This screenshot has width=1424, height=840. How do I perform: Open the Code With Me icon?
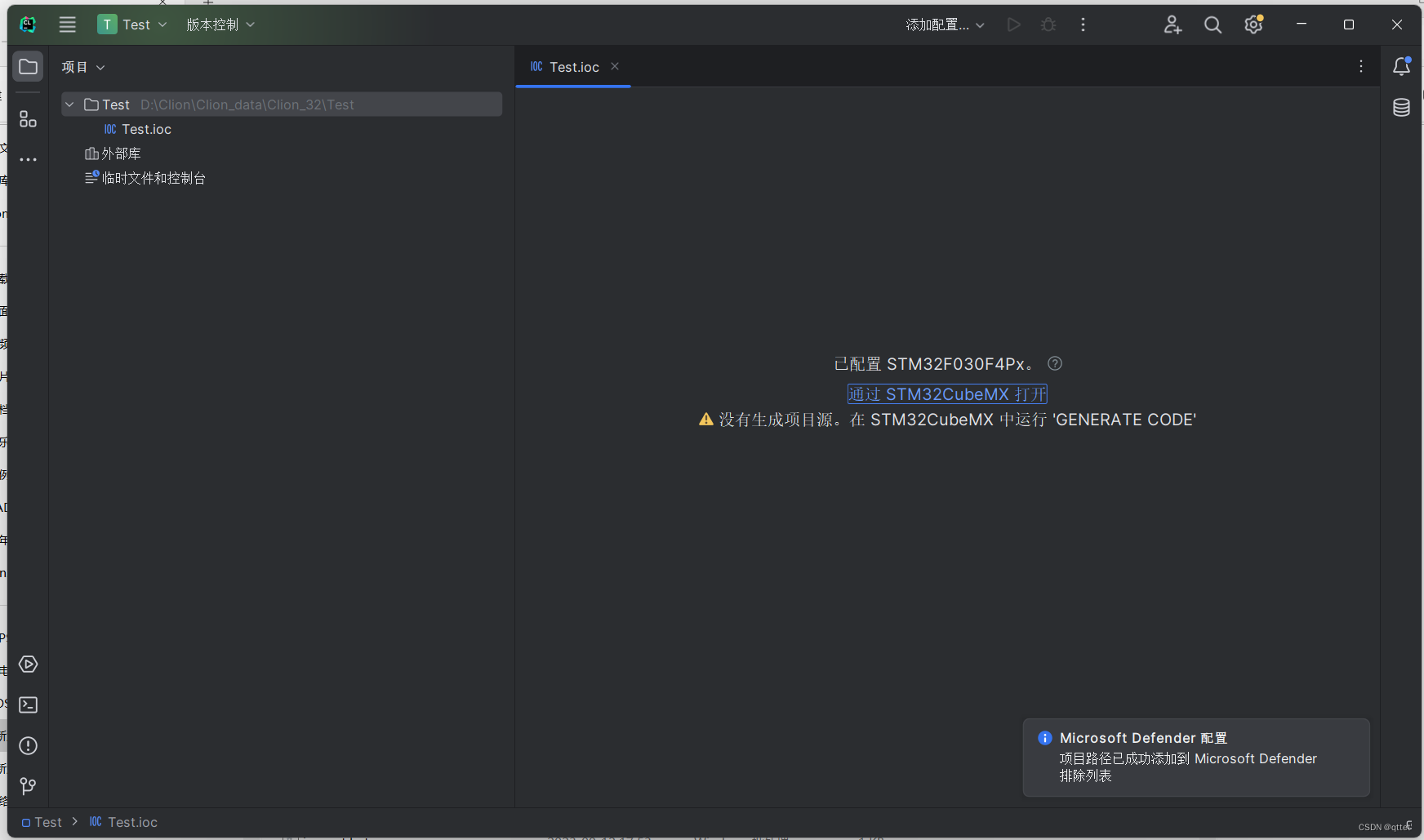(1173, 24)
